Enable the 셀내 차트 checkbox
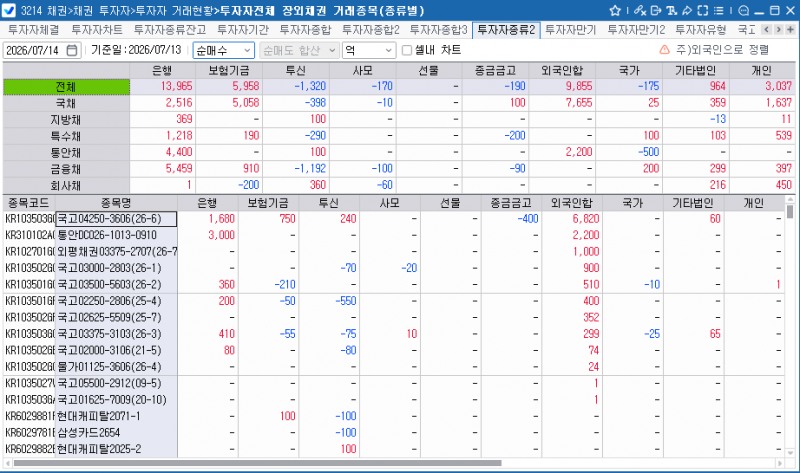The image size is (800, 473). click(407, 50)
